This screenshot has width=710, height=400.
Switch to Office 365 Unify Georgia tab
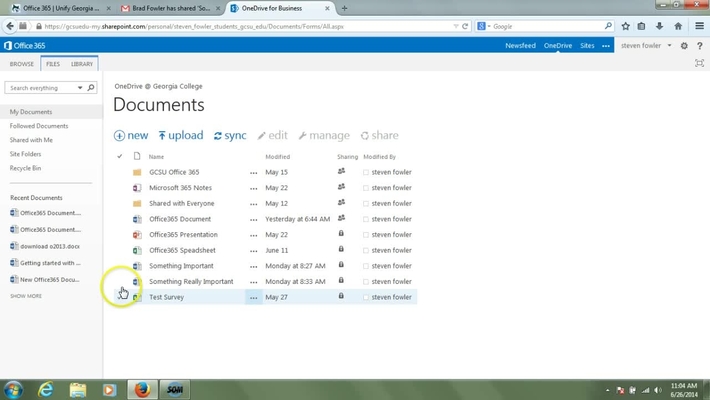tap(61, 8)
